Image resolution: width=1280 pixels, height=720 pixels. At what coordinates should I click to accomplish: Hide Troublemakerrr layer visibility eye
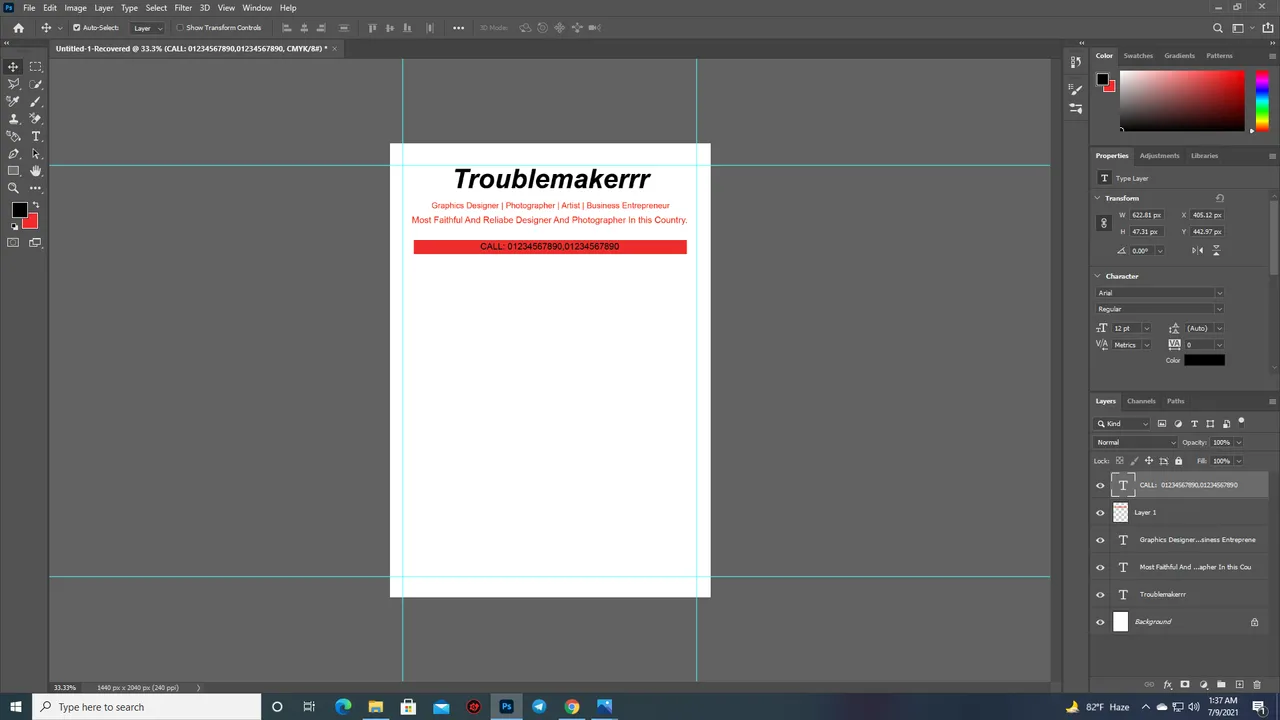pos(1100,595)
